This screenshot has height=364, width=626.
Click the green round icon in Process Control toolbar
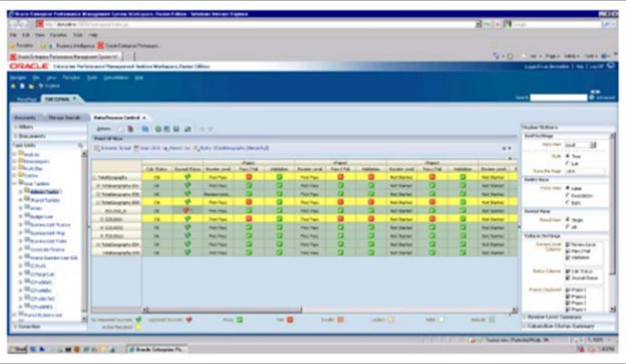[x=158, y=129]
